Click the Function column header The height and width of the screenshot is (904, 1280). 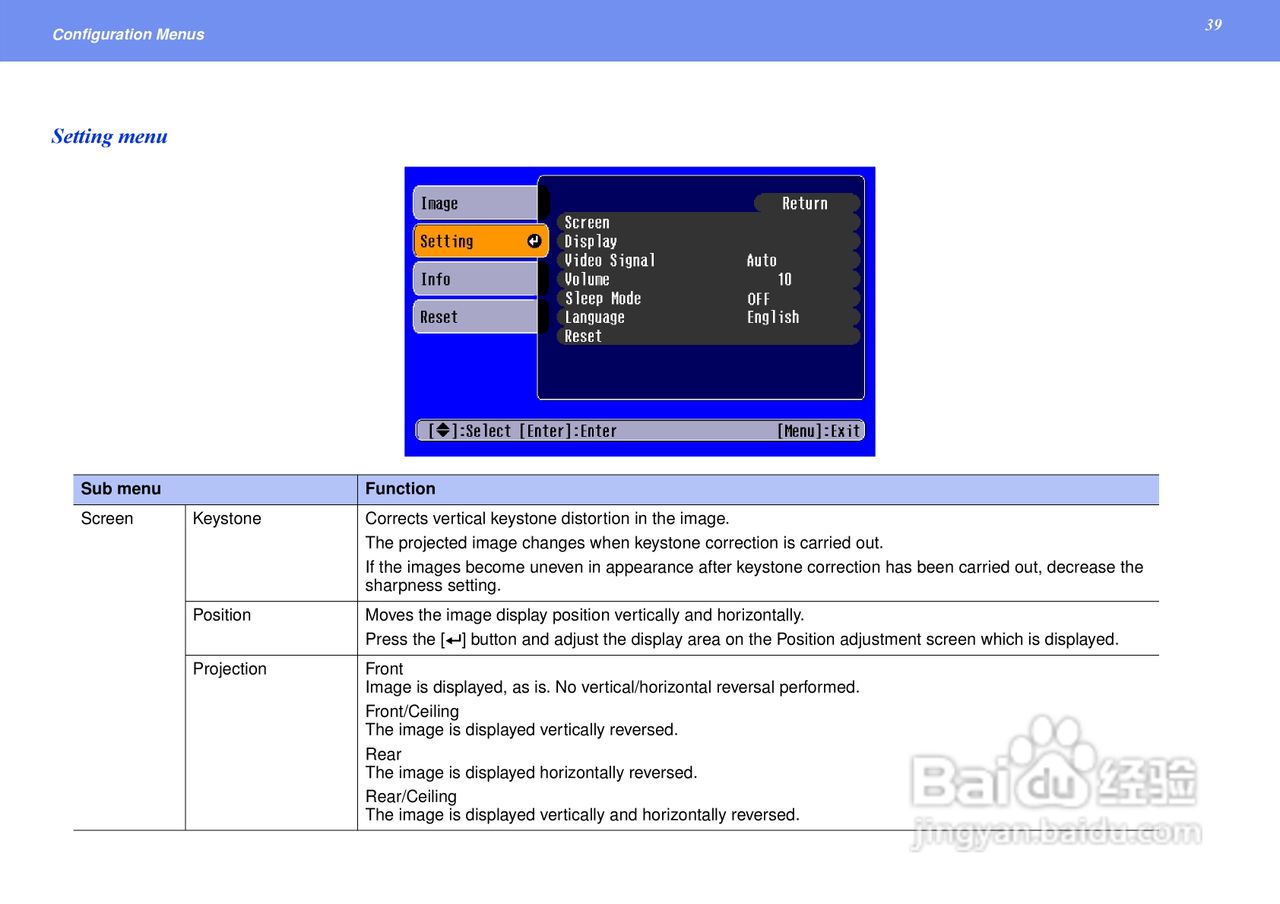(400, 488)
